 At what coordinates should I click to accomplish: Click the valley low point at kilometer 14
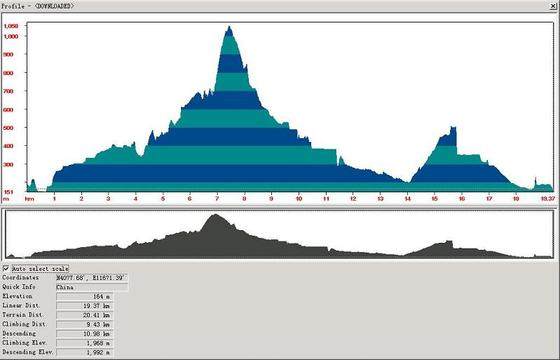[408, 182]
